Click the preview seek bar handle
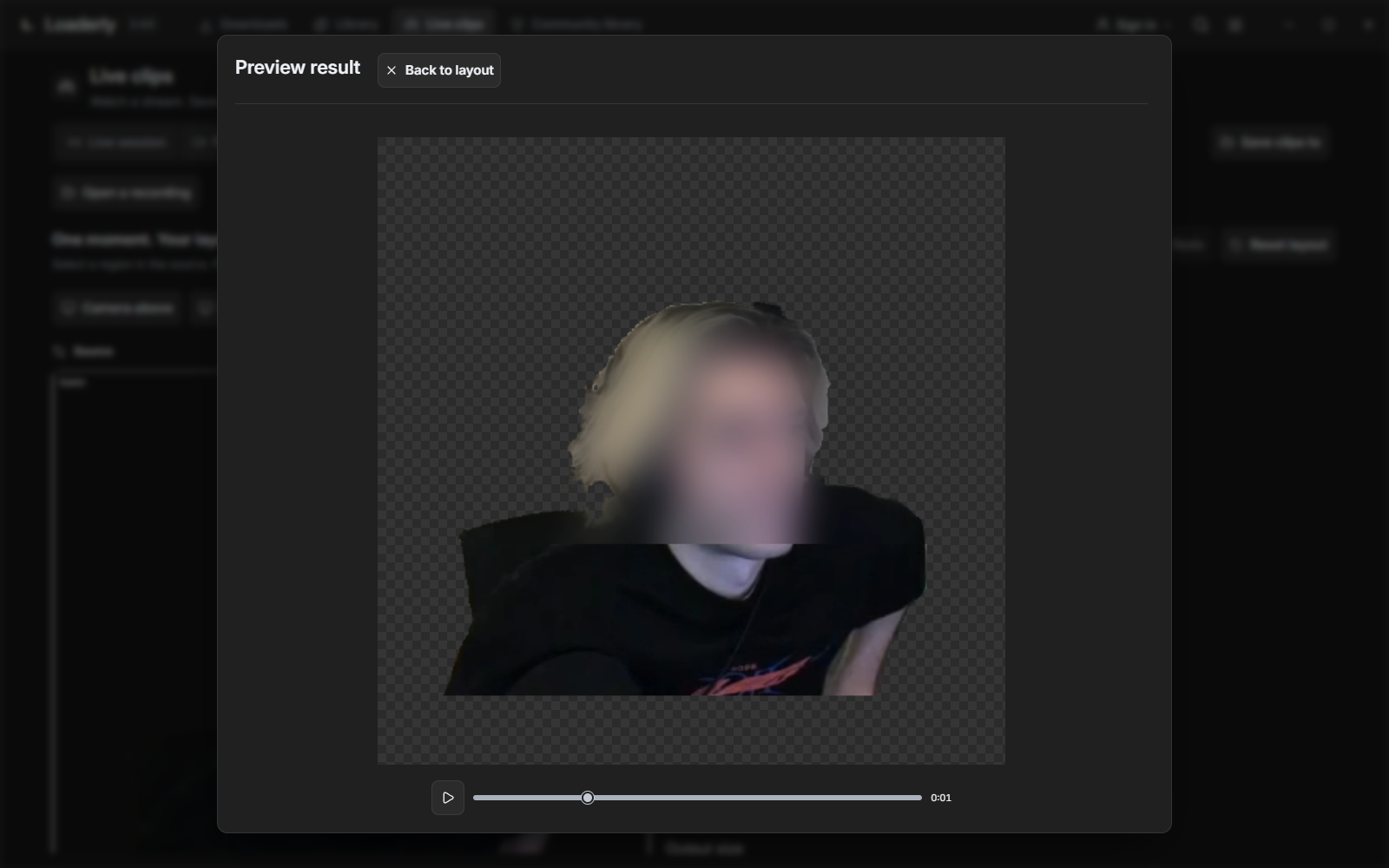 tap(588, 798)
